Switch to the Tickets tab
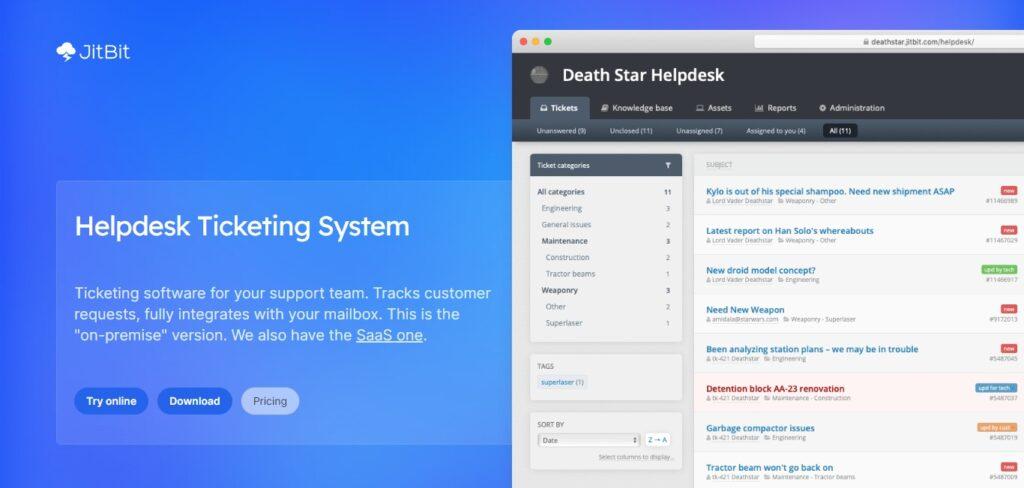Image resolution: width=1024 pixels, height=488 pixels. (x=559, y=108)
